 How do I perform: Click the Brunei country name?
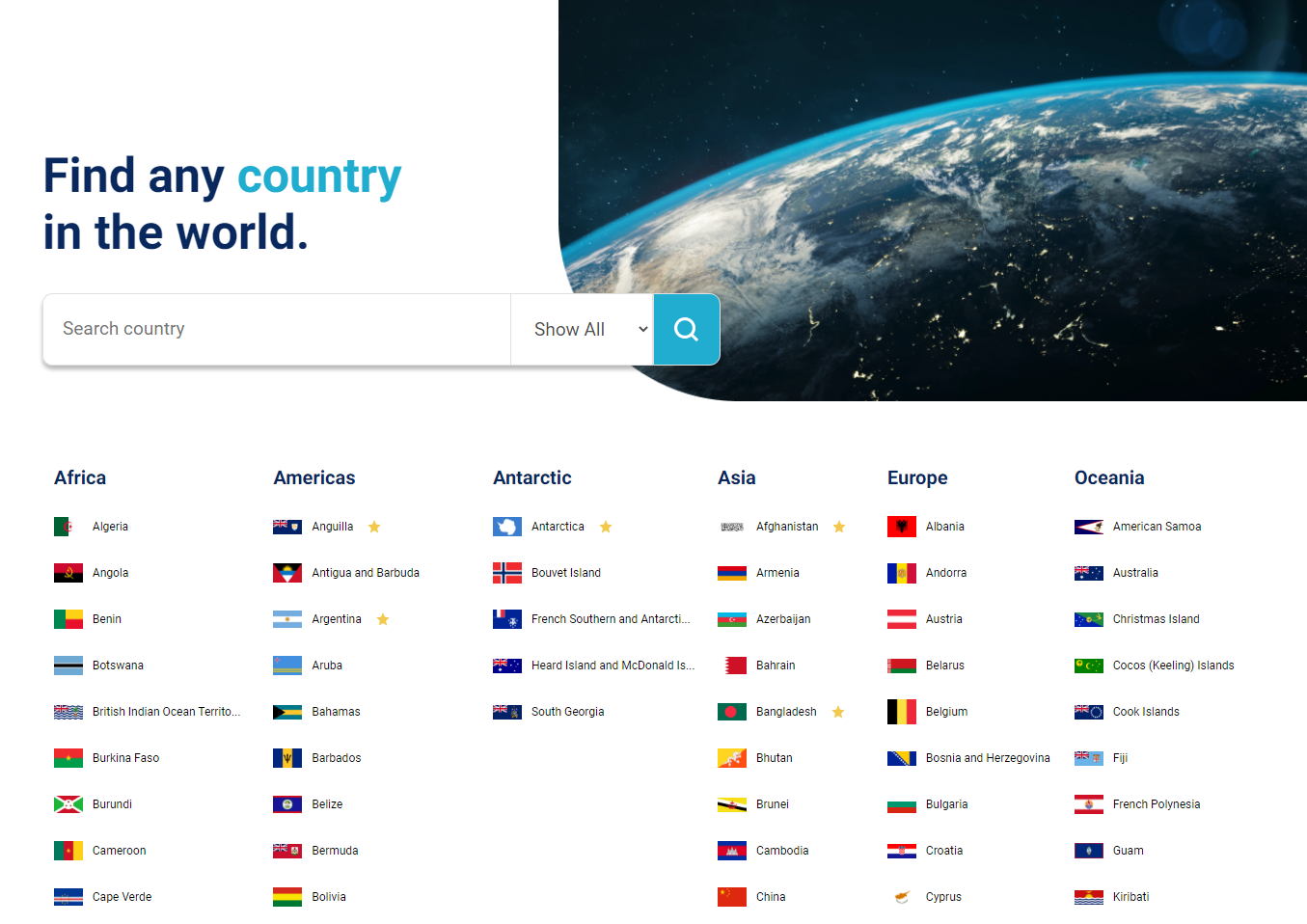(773, 804)
